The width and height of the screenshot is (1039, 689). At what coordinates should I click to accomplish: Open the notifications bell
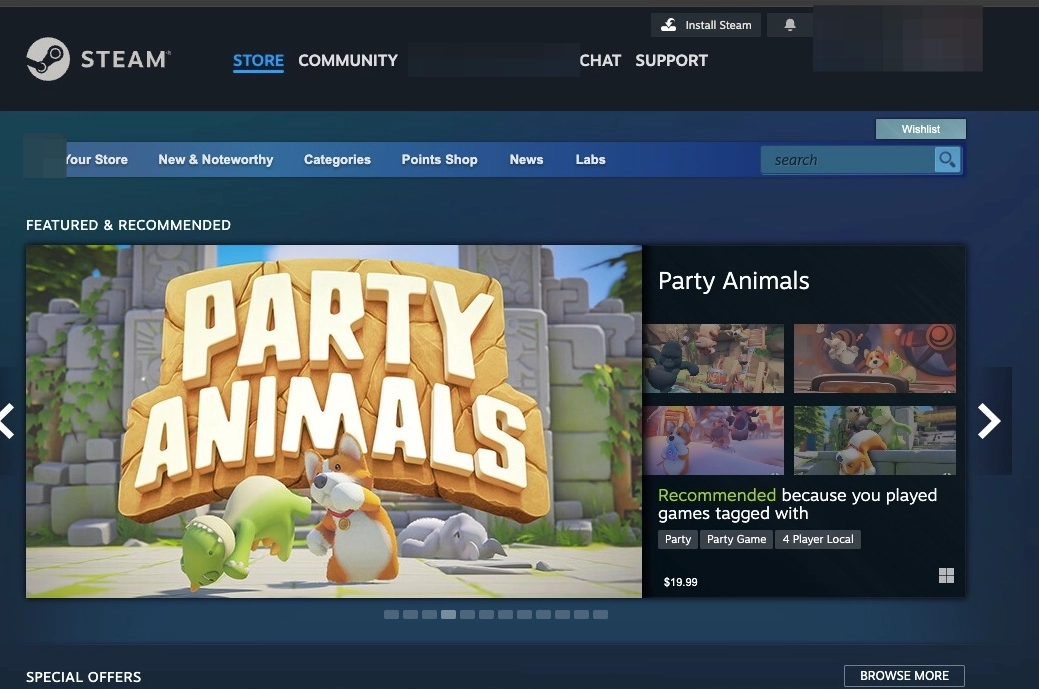click(789, 25)
